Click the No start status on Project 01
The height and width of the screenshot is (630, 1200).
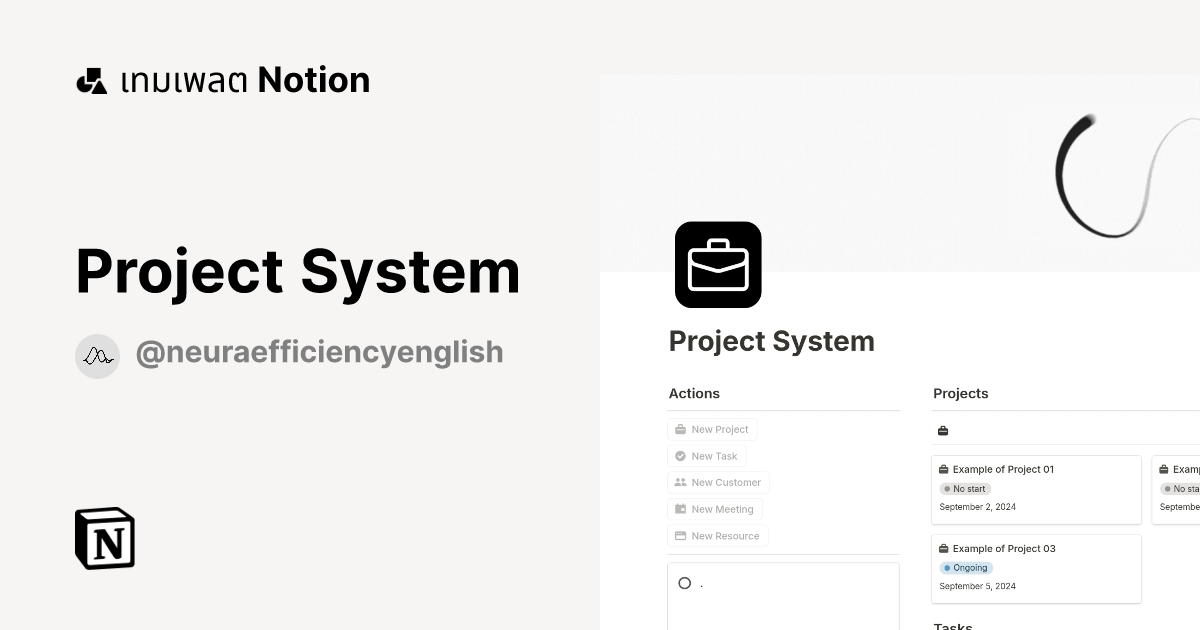click(x=965, y=489)
